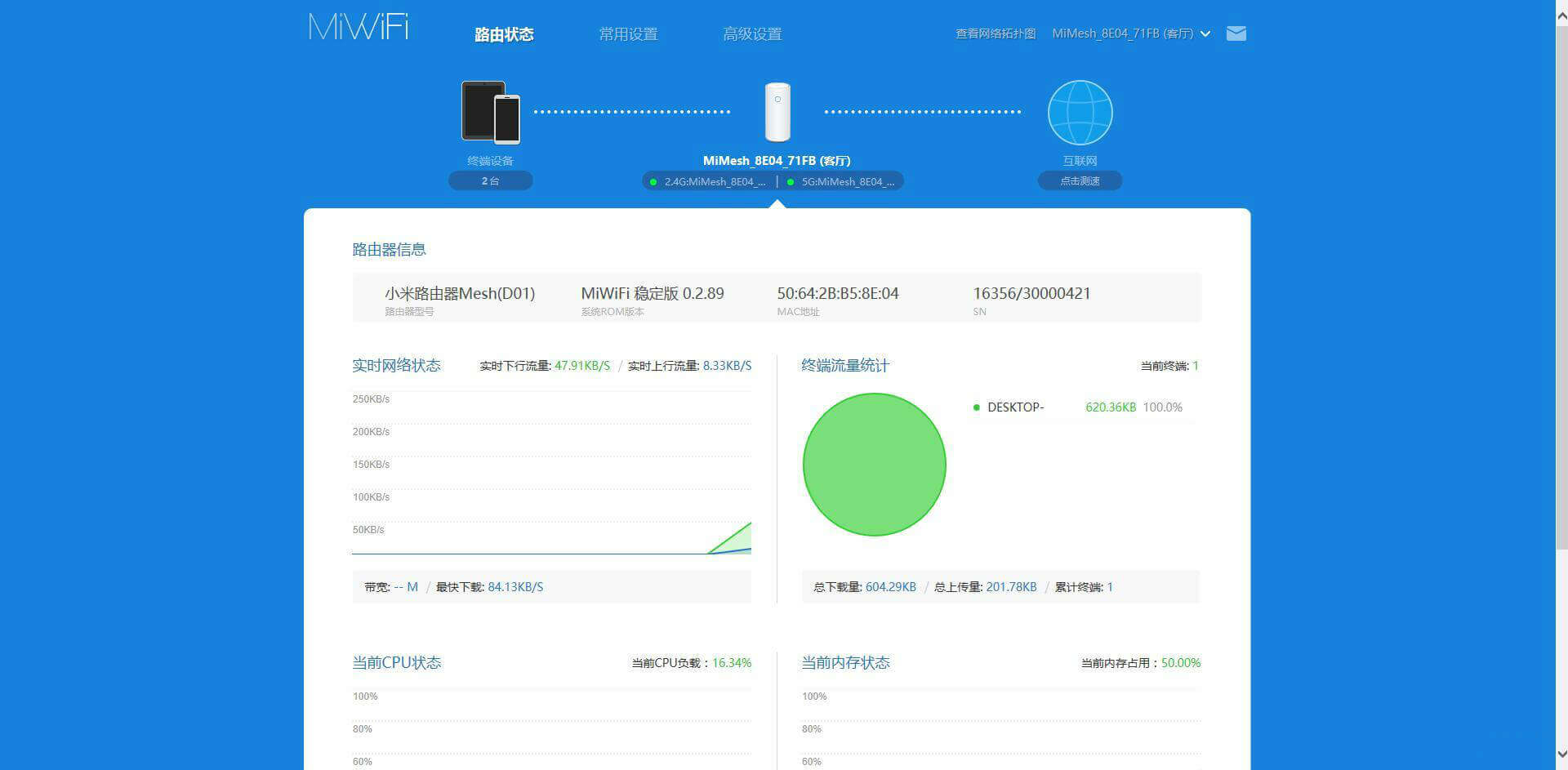
Task: Switch to 常用设置 tab
Action: [x=627, y=33]
